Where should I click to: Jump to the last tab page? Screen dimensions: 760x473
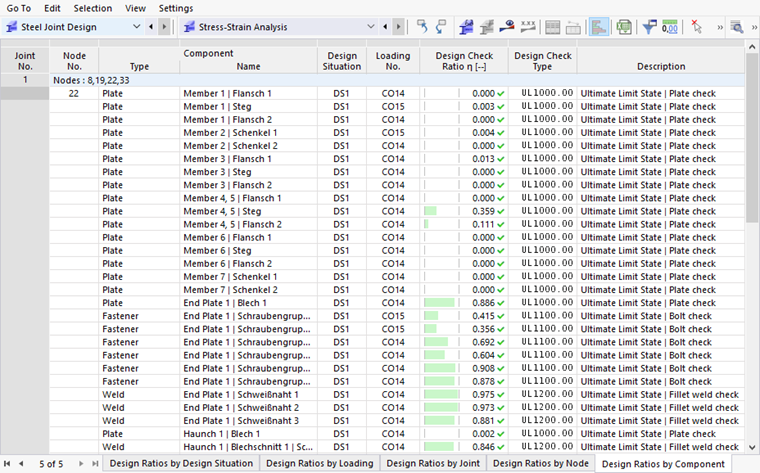pyautogui.click(x=95, y=464)
